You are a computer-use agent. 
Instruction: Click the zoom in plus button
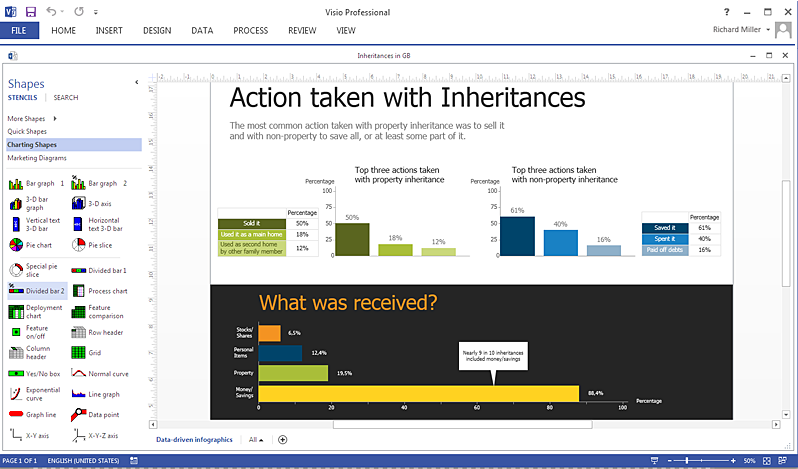[733, 460]
